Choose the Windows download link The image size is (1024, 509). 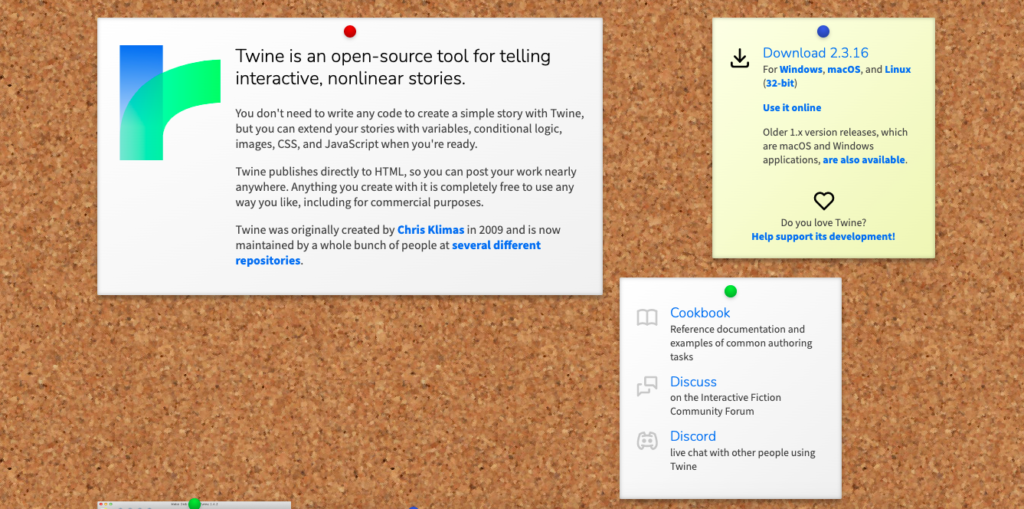801,69
